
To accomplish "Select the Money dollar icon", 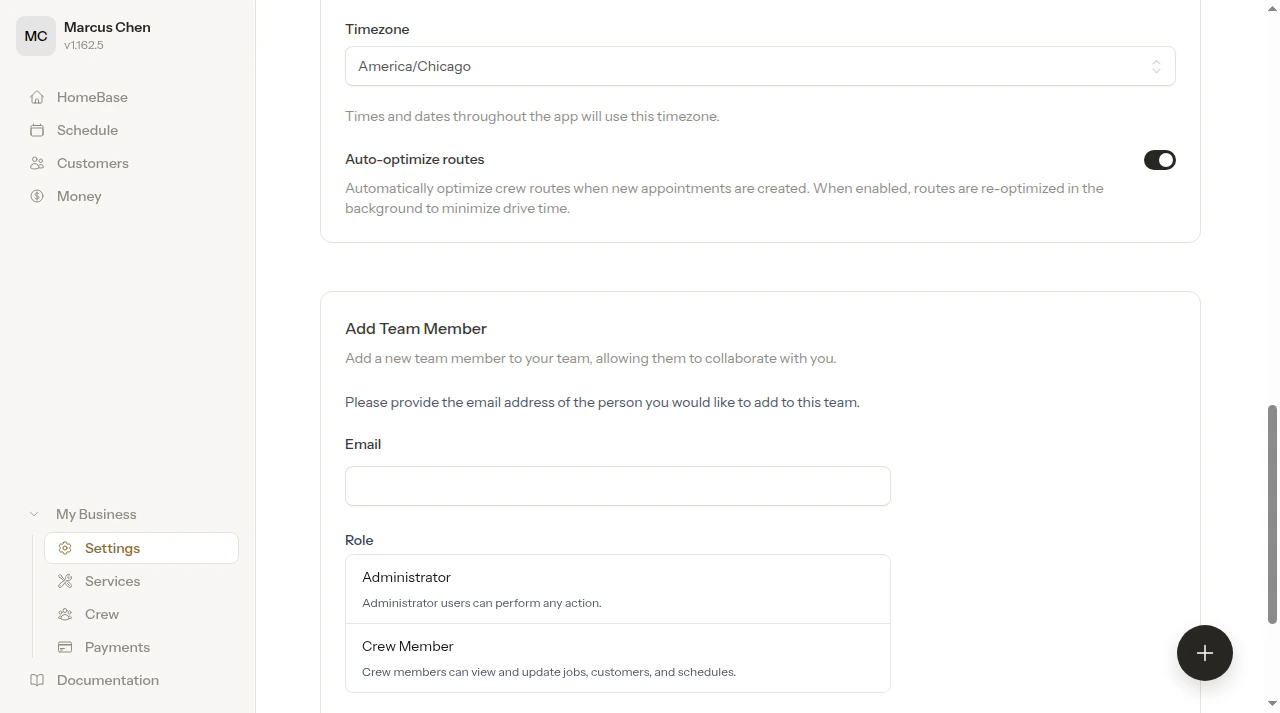I will [37, 196].
